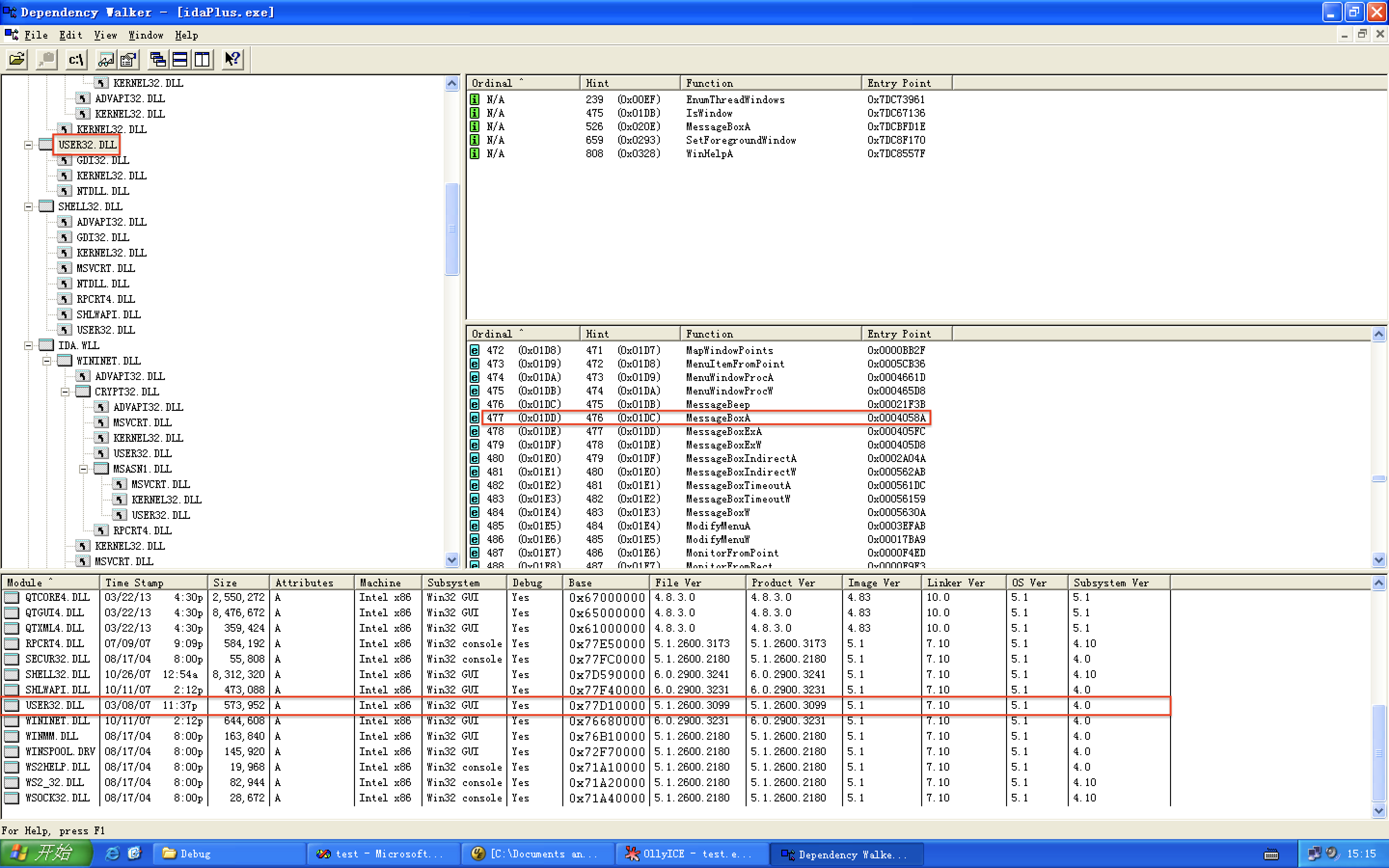Image resolution: width=1389 pixels, height=868 pixels.
Task: Open module in external viewer toolbar icon
Action: pos(106,58)
